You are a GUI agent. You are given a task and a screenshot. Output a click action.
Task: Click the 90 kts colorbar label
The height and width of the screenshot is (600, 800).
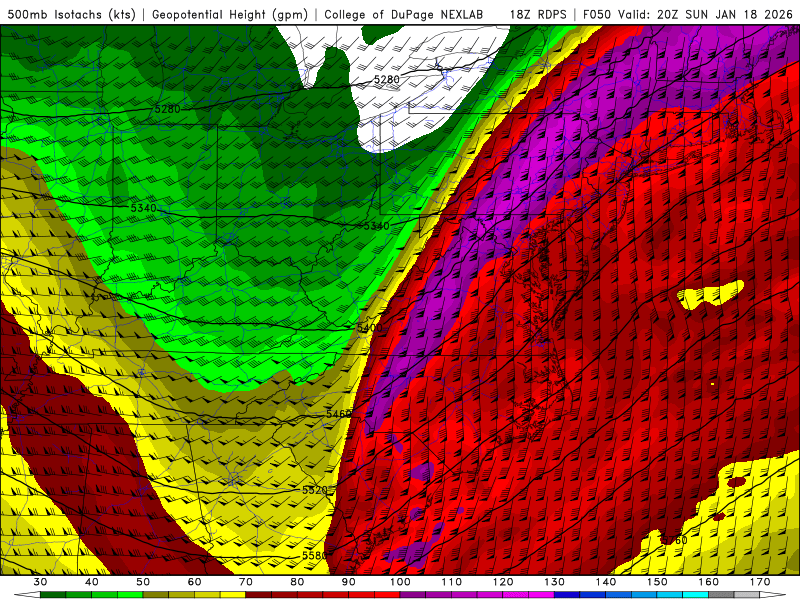click(x=349, y=582)
